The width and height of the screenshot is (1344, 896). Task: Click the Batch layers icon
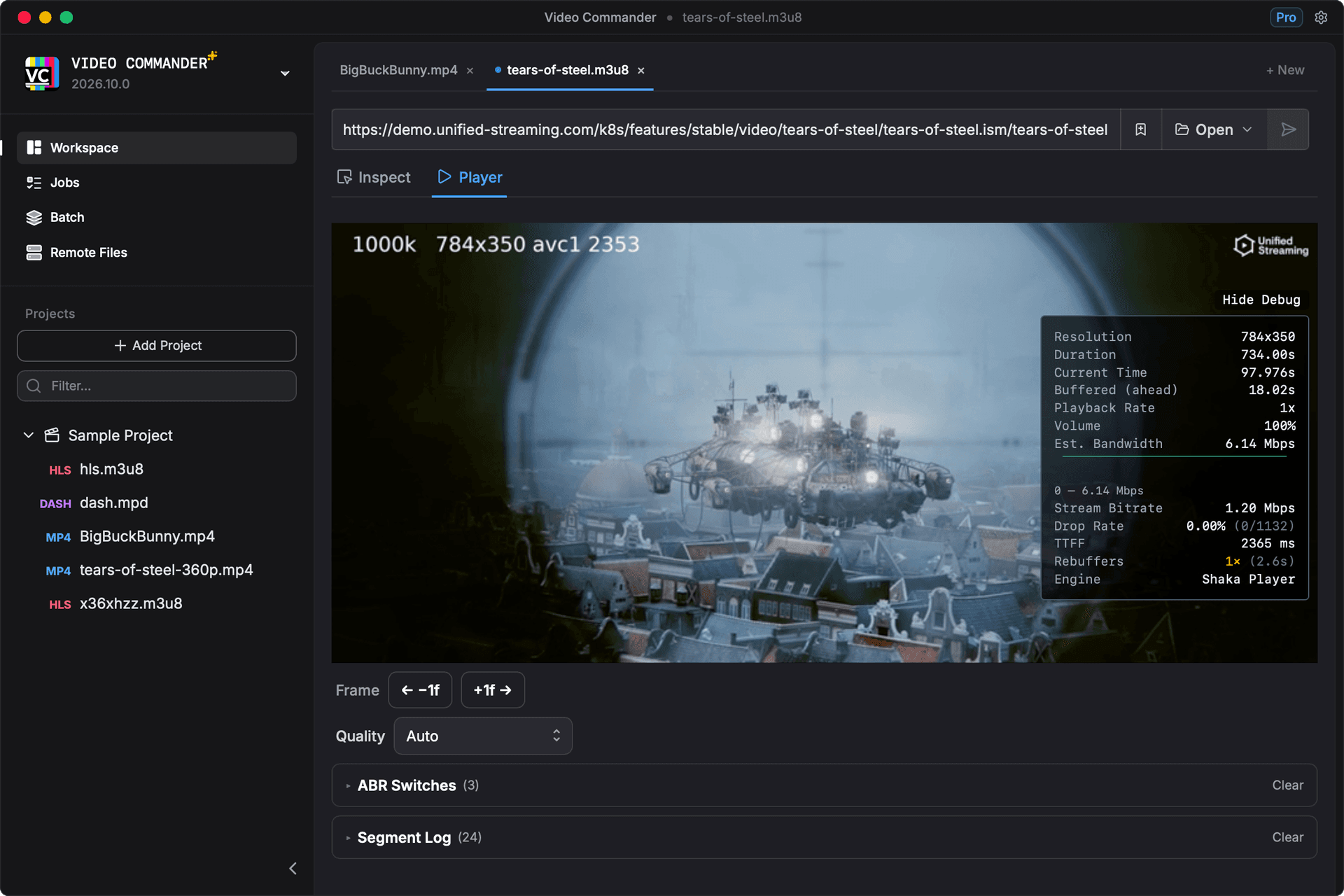pyautogui.click(x=34, y=218)
